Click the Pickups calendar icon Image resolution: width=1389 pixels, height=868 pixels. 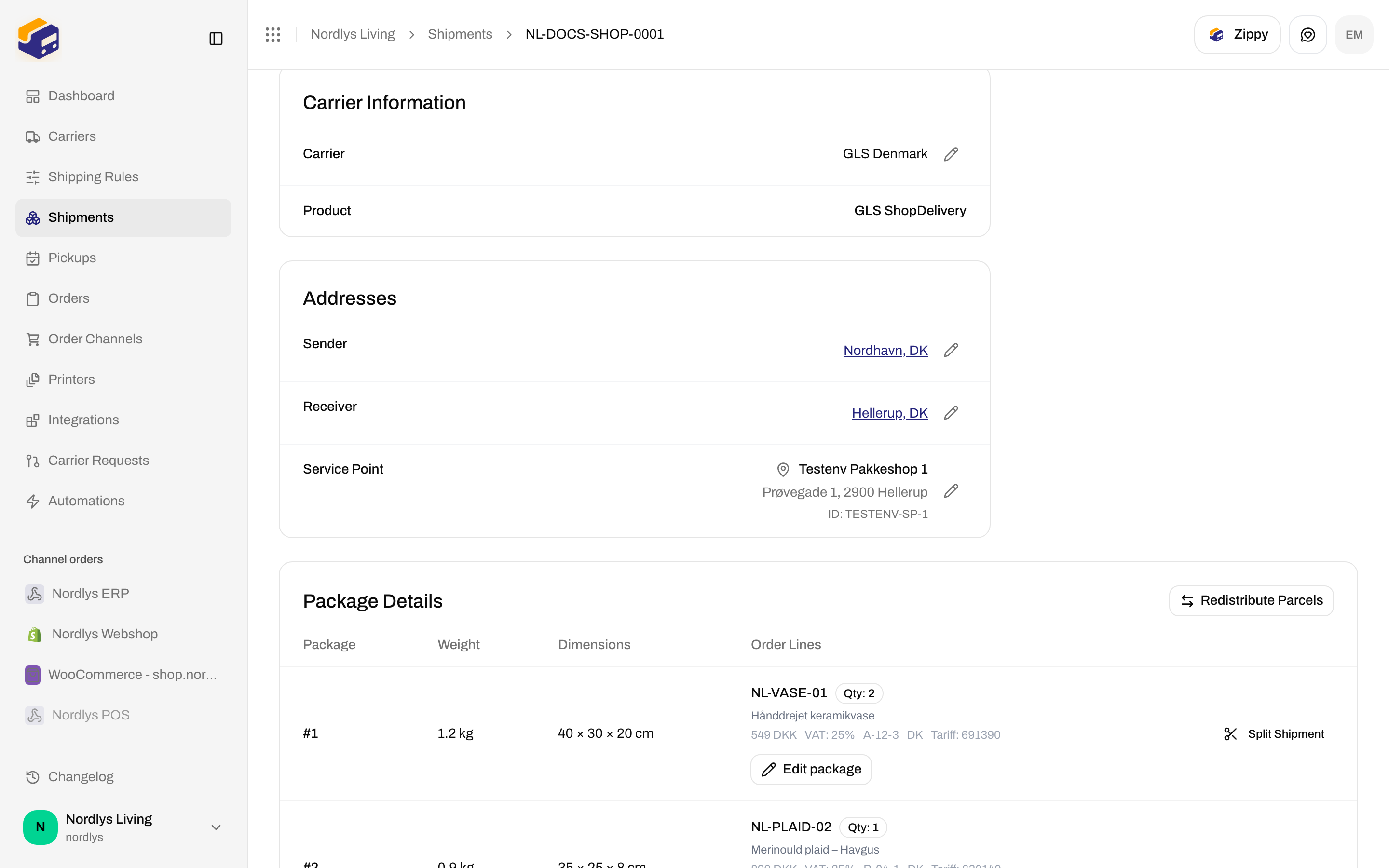(33, 258)
